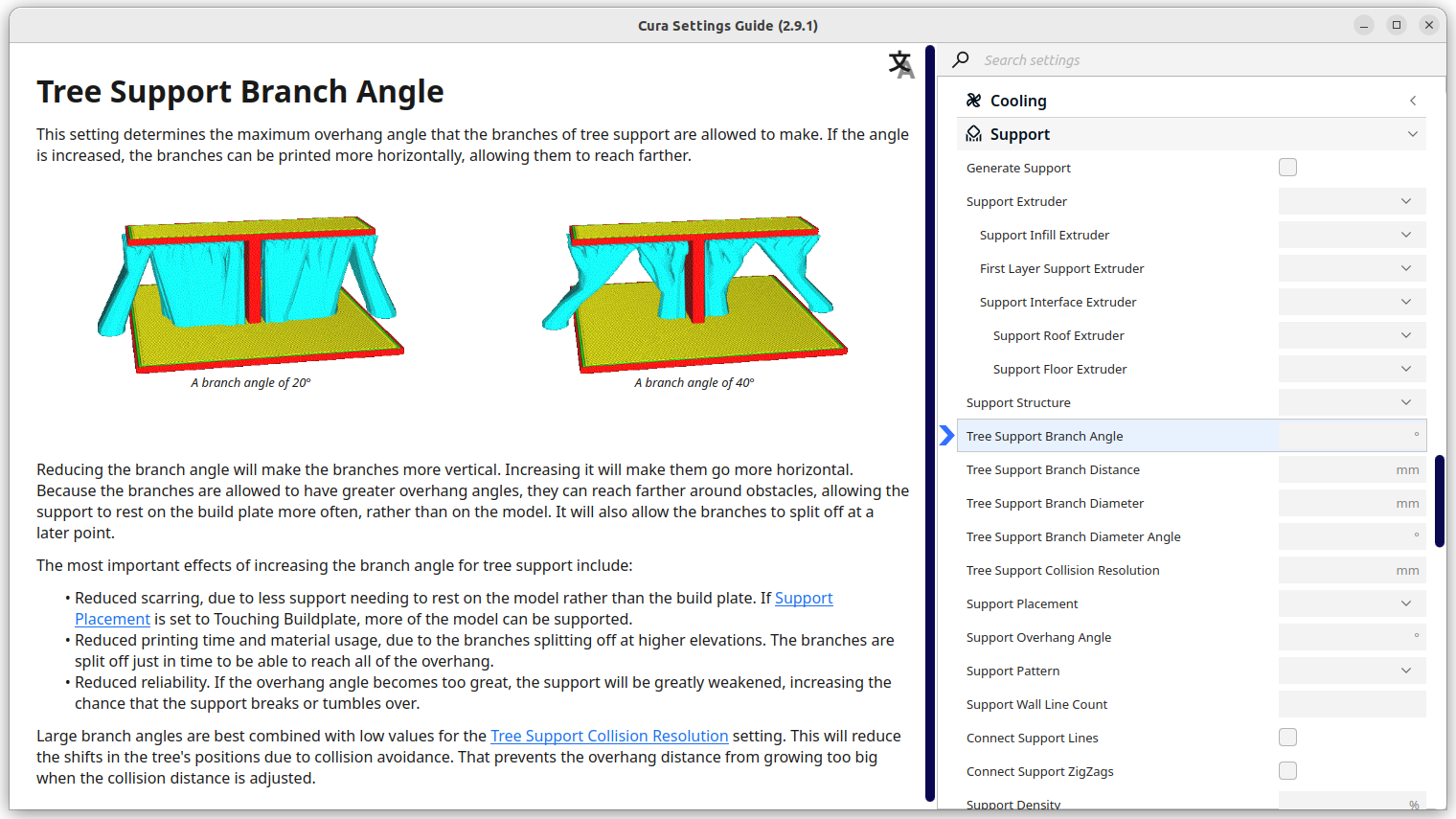
Task: Open the Support Structure dropdown
Action: [1352, 402]
